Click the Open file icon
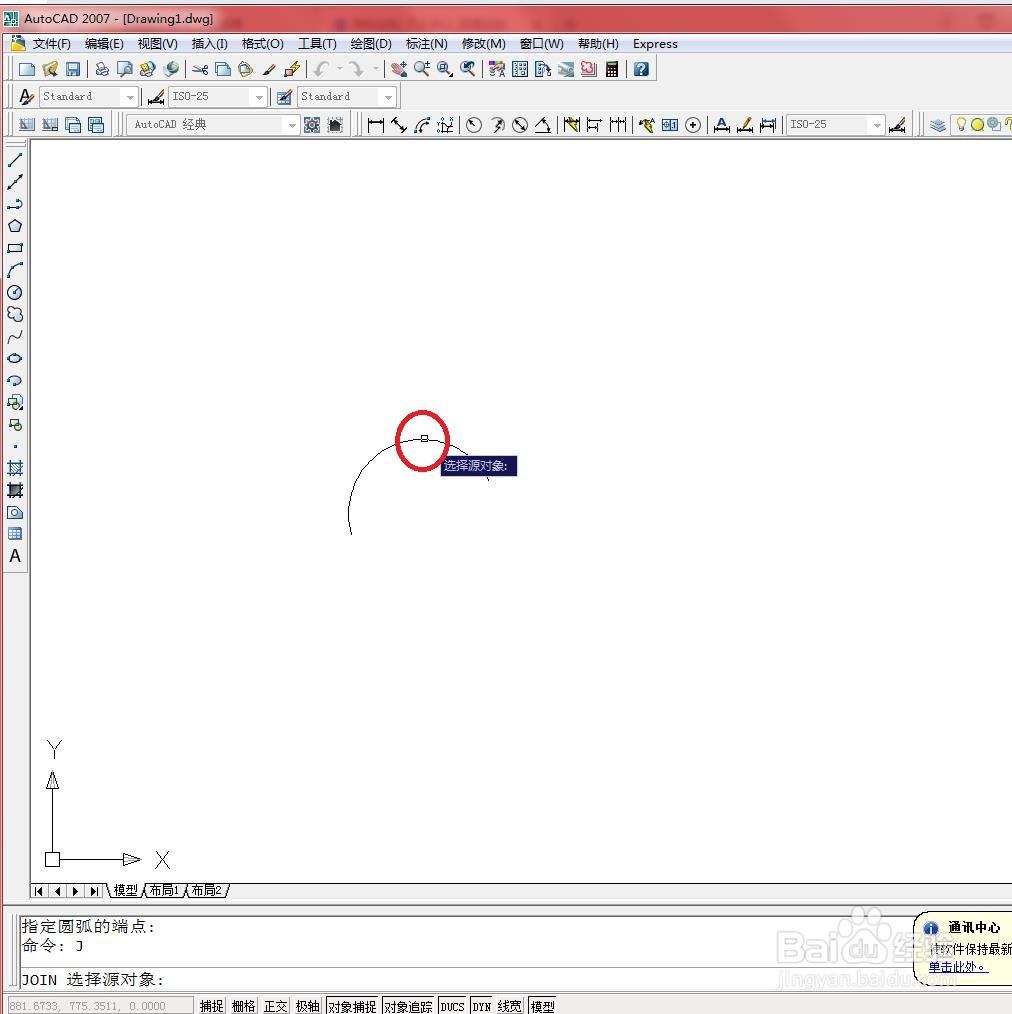 pos(50,69)
